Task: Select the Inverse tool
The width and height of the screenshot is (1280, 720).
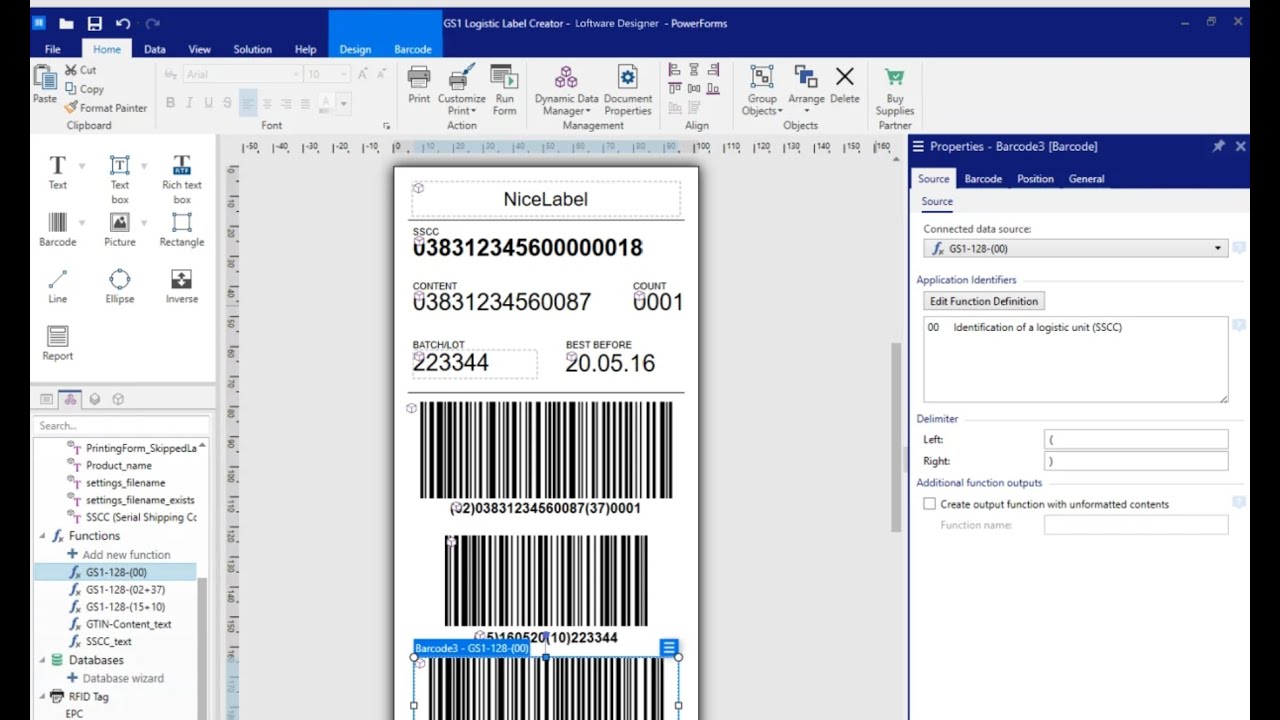Action: click(181, 287)
